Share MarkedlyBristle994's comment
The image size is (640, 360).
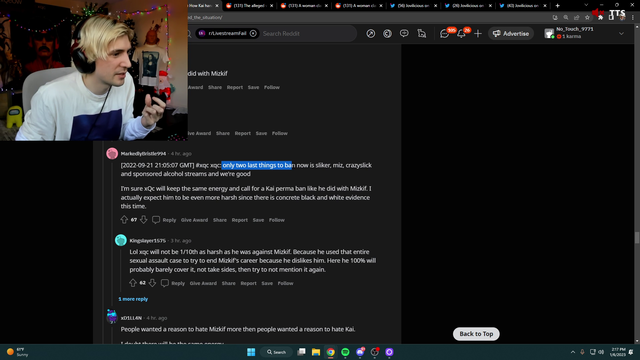point(220,220)
